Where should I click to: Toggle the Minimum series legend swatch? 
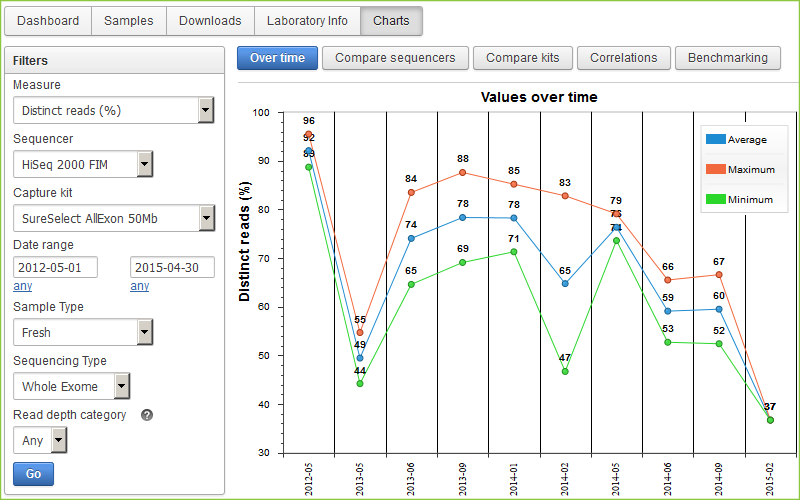716,199
